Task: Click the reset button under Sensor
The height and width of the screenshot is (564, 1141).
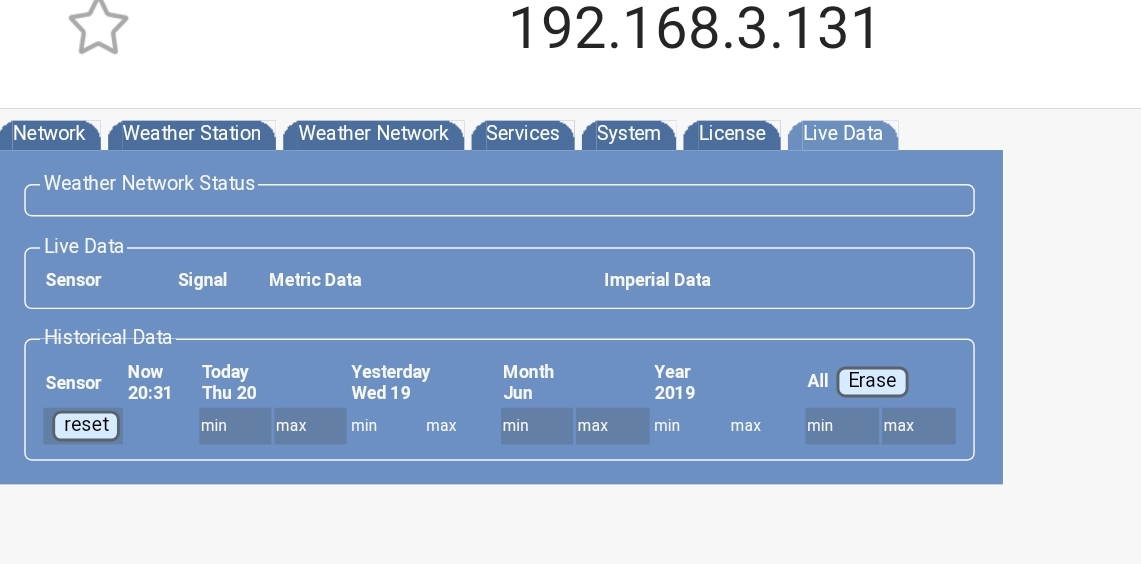Action: (86, 425)
